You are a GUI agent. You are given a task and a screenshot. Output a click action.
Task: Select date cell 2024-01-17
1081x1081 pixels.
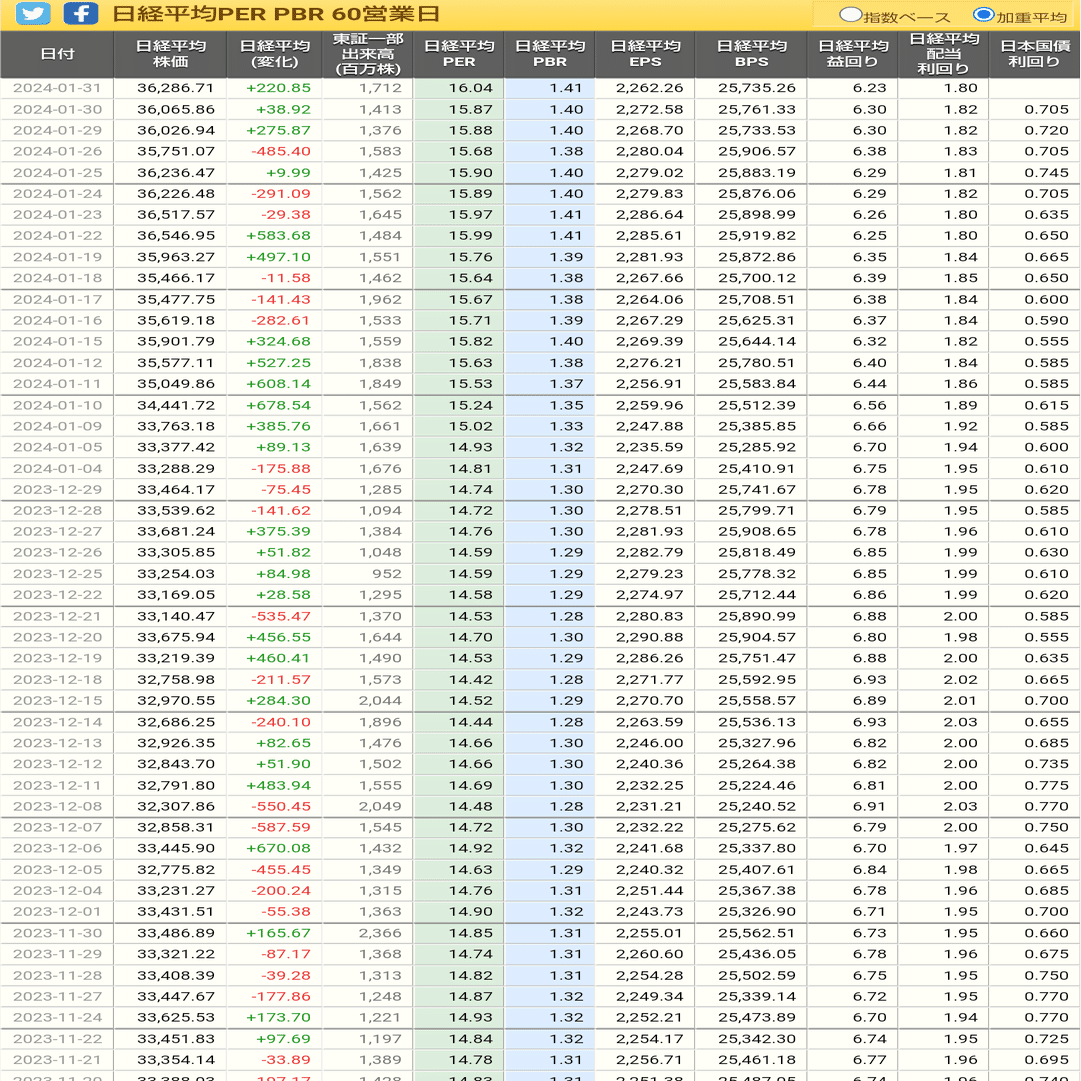(57, 300)
